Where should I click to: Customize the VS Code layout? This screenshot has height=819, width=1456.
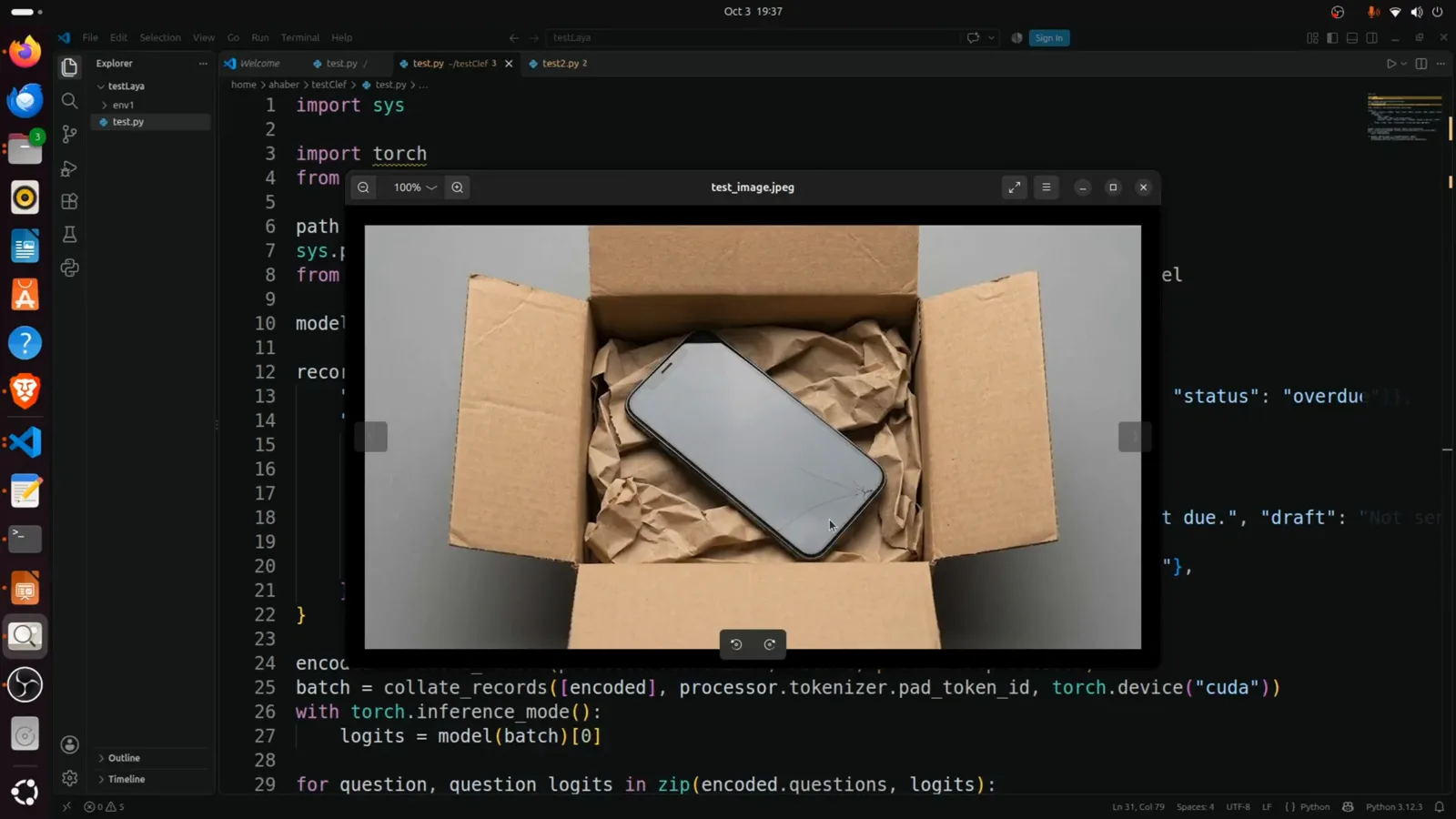point(1312,38)
